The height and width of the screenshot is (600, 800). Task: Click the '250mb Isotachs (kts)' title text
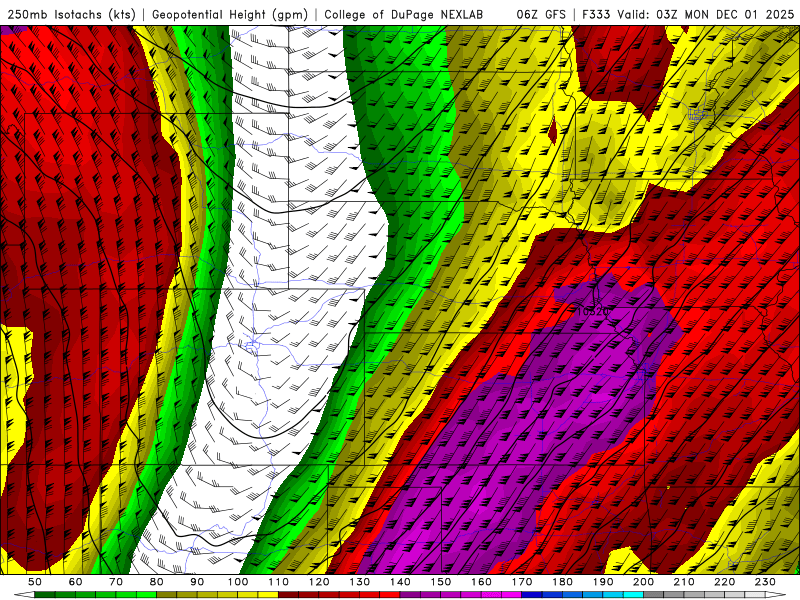coord(71,14)
